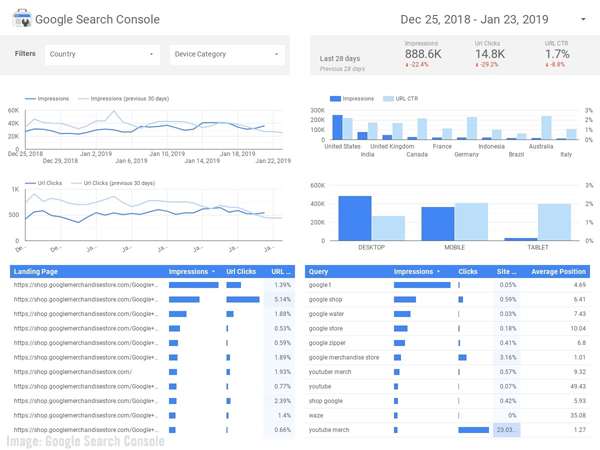Click the 'google water' query row
600x450 pixels.
(x=447, y=314)
